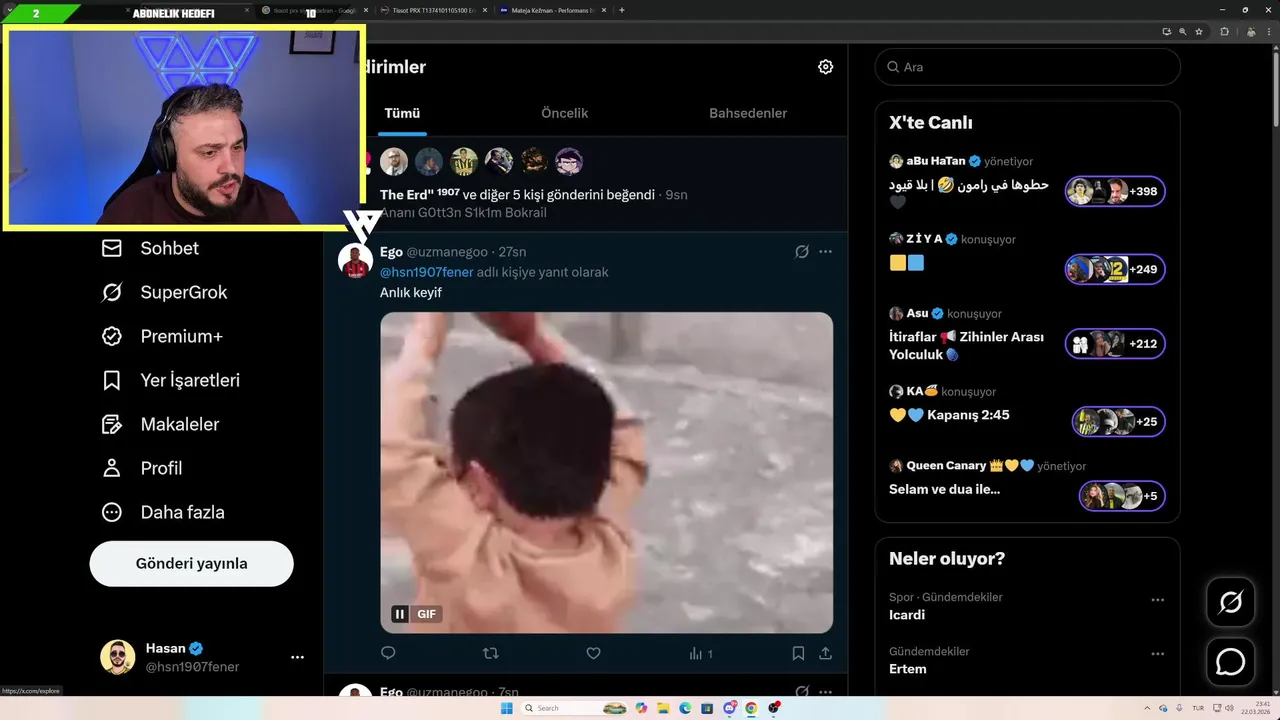Open the floating messages chat button
1280x720 pixels.
tap(1230, 662)
